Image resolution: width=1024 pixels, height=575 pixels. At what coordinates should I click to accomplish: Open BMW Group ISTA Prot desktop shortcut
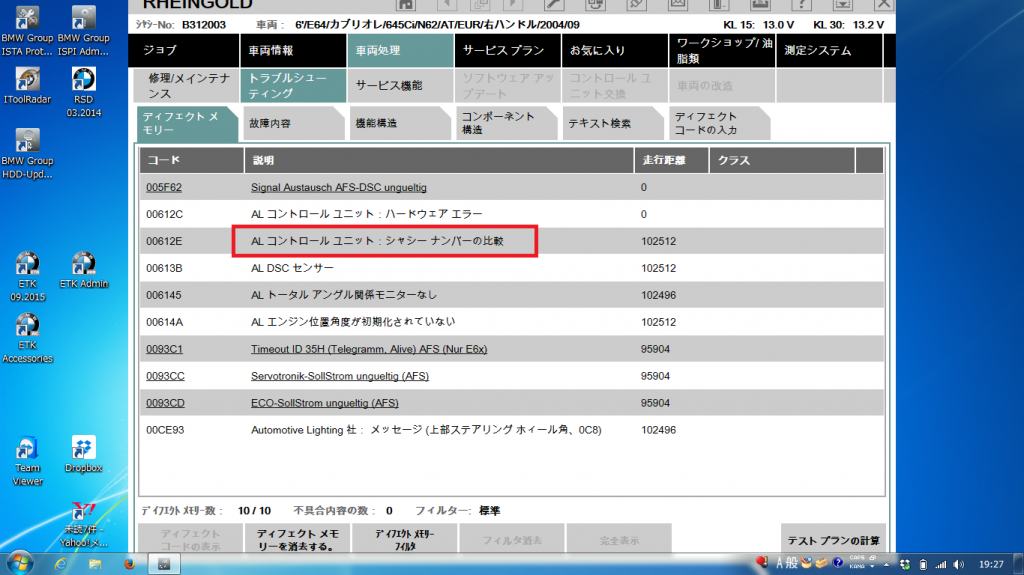click(27, 31)
